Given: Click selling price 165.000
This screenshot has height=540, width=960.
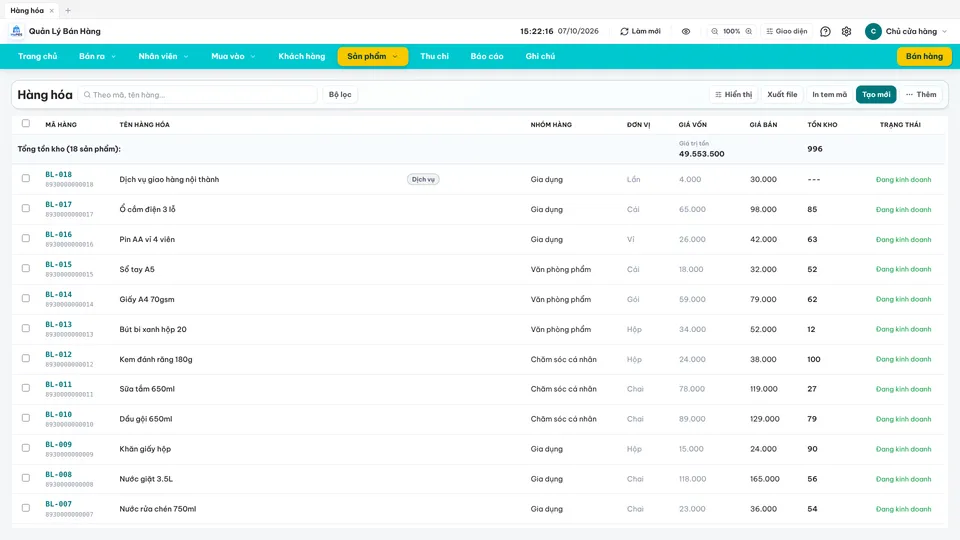Looking at the screenshot, I should [x=765, y=479].
